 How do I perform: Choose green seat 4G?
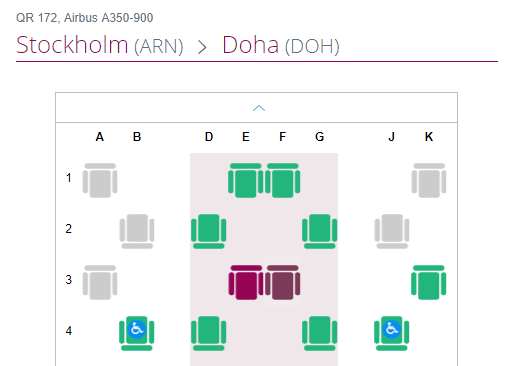320,333
